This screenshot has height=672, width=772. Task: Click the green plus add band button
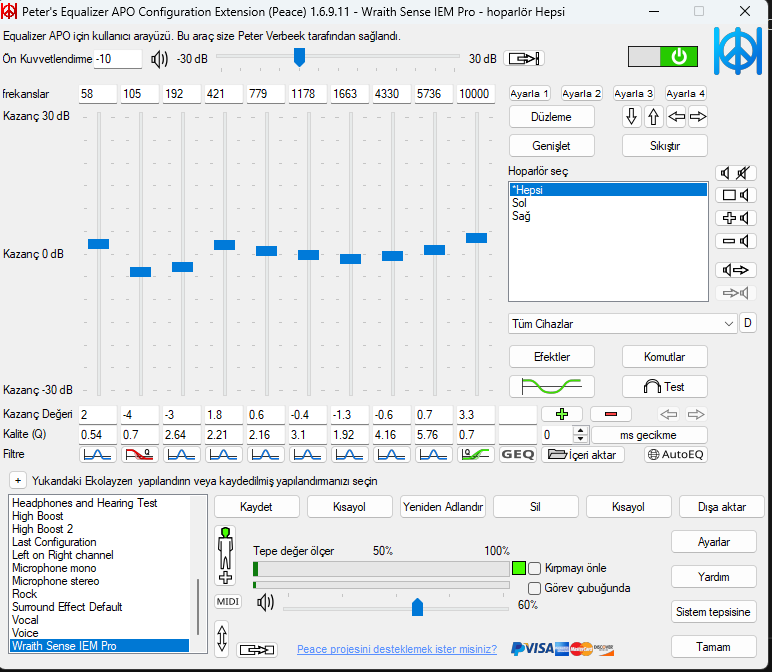point(562,414)
